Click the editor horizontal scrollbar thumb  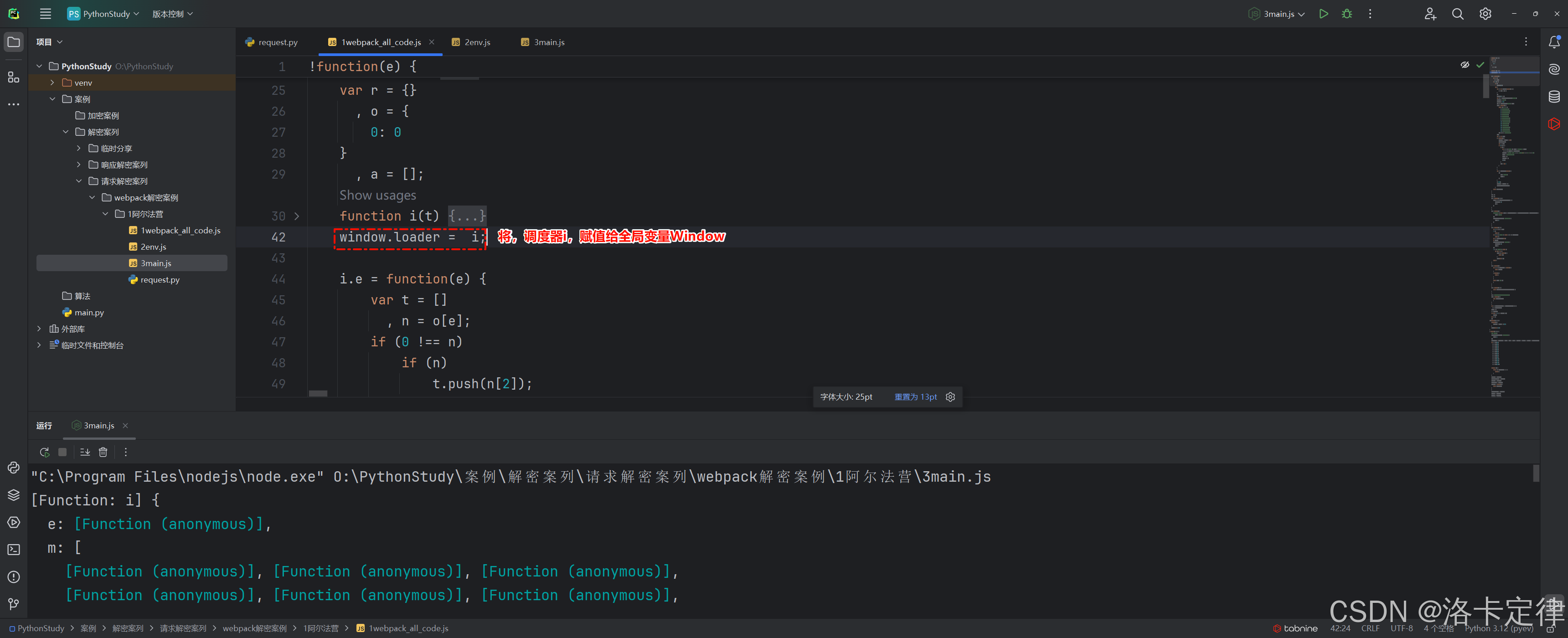[x=318, y=393]
